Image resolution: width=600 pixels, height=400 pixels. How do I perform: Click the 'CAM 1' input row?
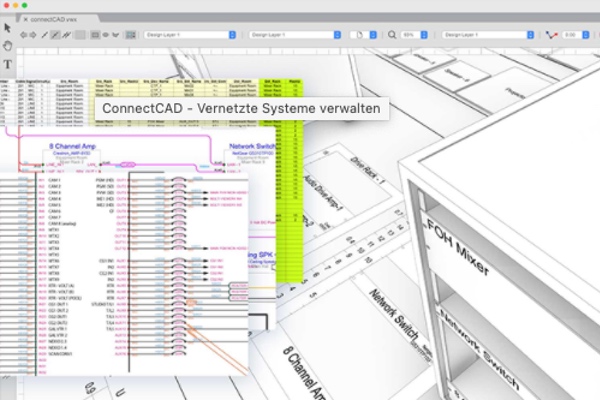point(55,180)
